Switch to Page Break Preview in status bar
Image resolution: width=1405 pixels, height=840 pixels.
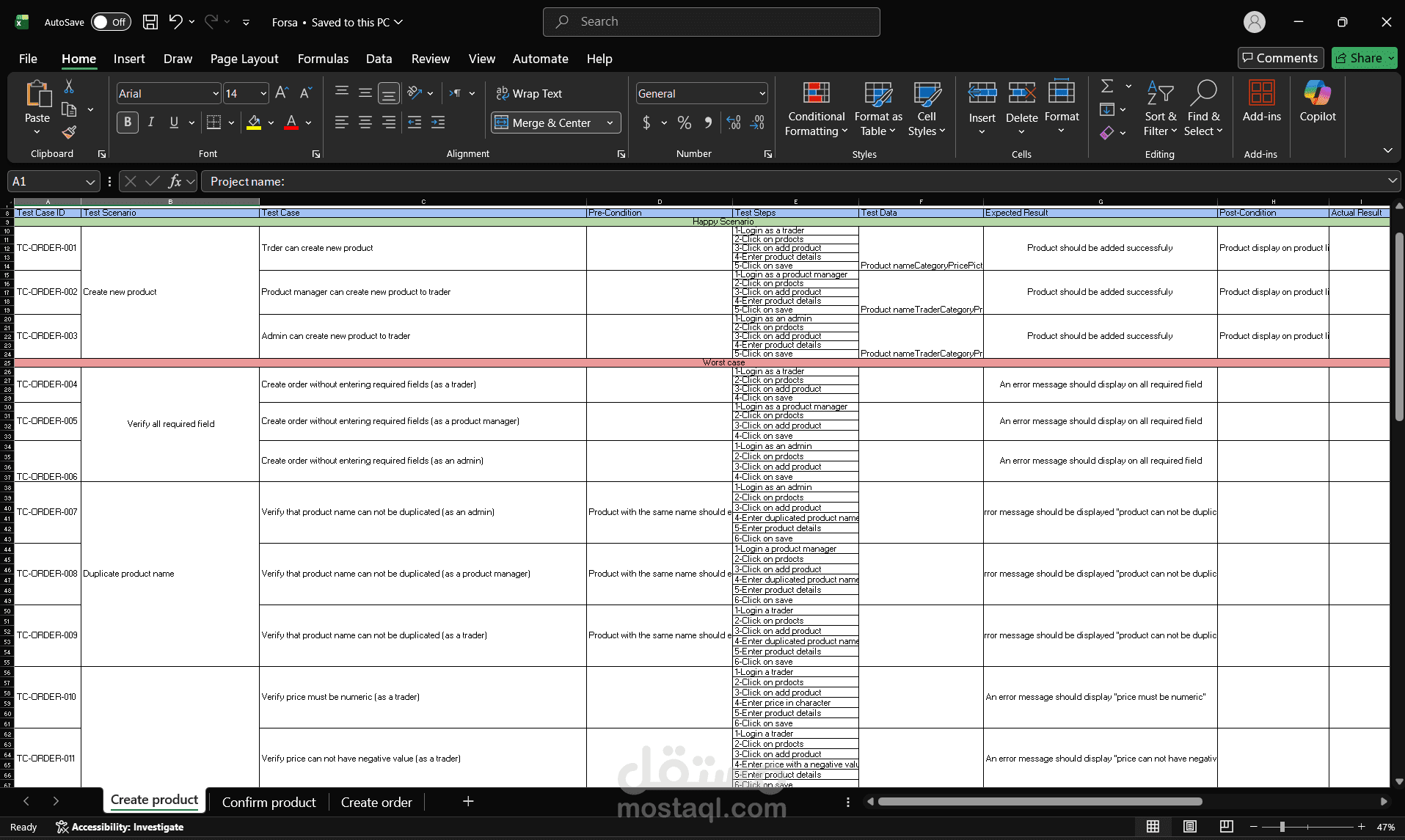[1226, 827]
